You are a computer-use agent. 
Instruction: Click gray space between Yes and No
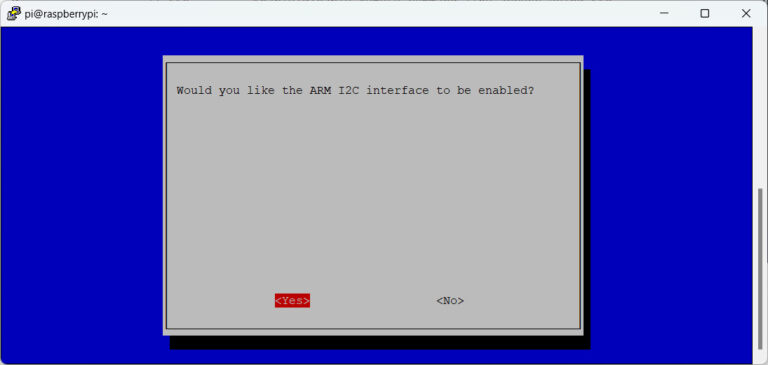coord(373,300)
